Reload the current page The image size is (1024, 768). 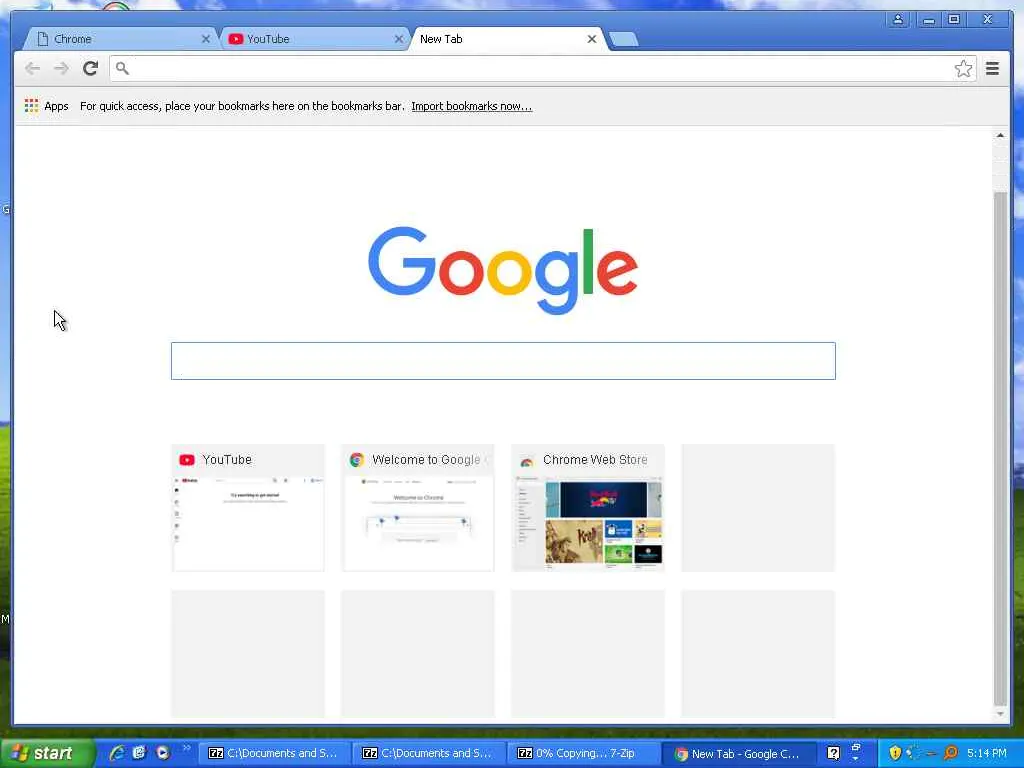90,68
